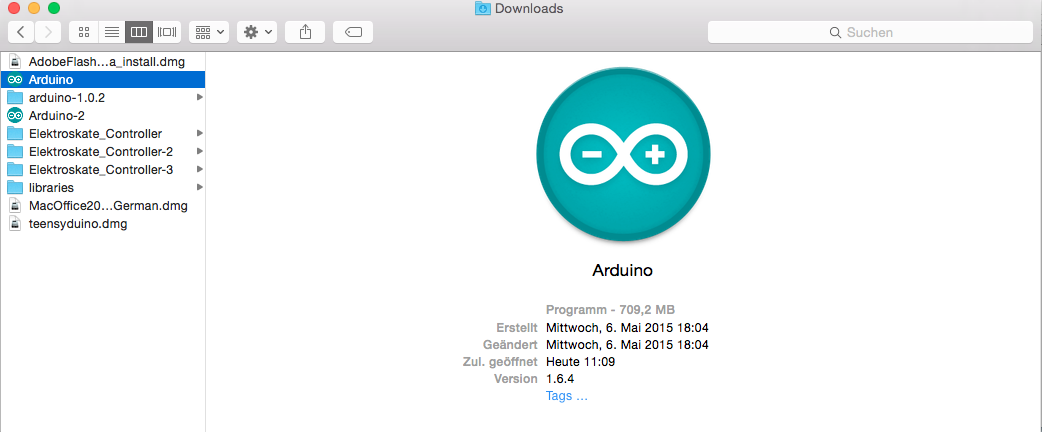Select the teensyduino.dmg file
This screenshot has width=1042, height=432.
pos(103,223)
